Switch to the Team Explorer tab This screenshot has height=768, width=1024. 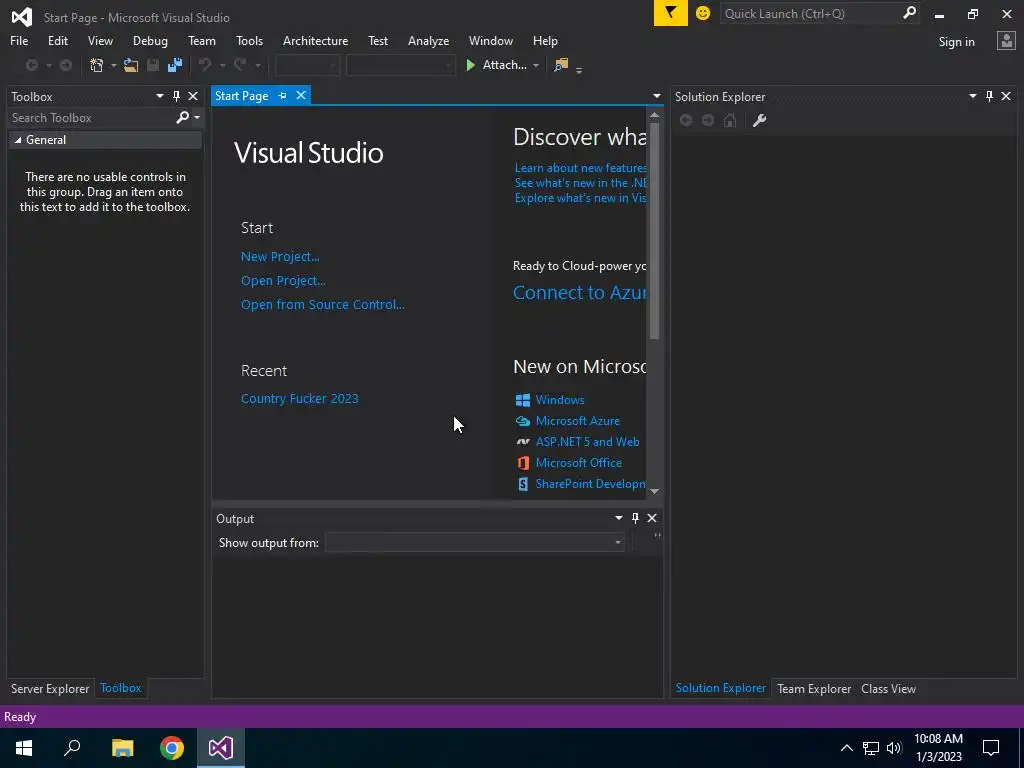[x=814, y=689]
